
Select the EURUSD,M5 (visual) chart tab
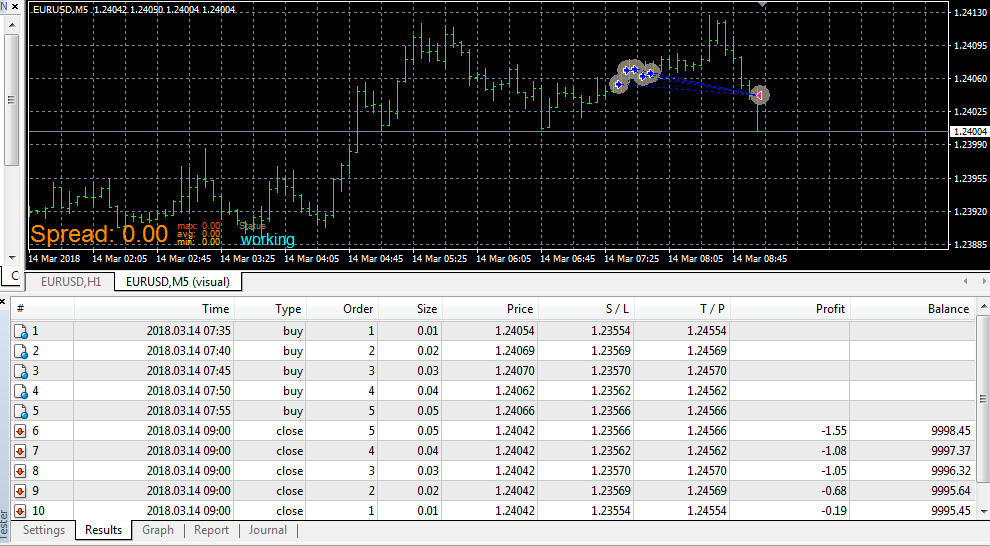[178, 282]
